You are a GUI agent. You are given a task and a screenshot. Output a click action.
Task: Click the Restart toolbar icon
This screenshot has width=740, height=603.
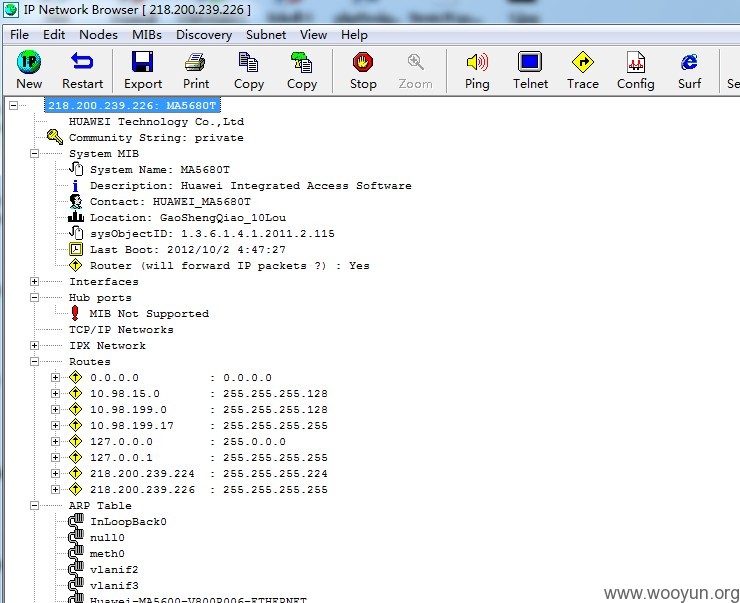(82, 61)
